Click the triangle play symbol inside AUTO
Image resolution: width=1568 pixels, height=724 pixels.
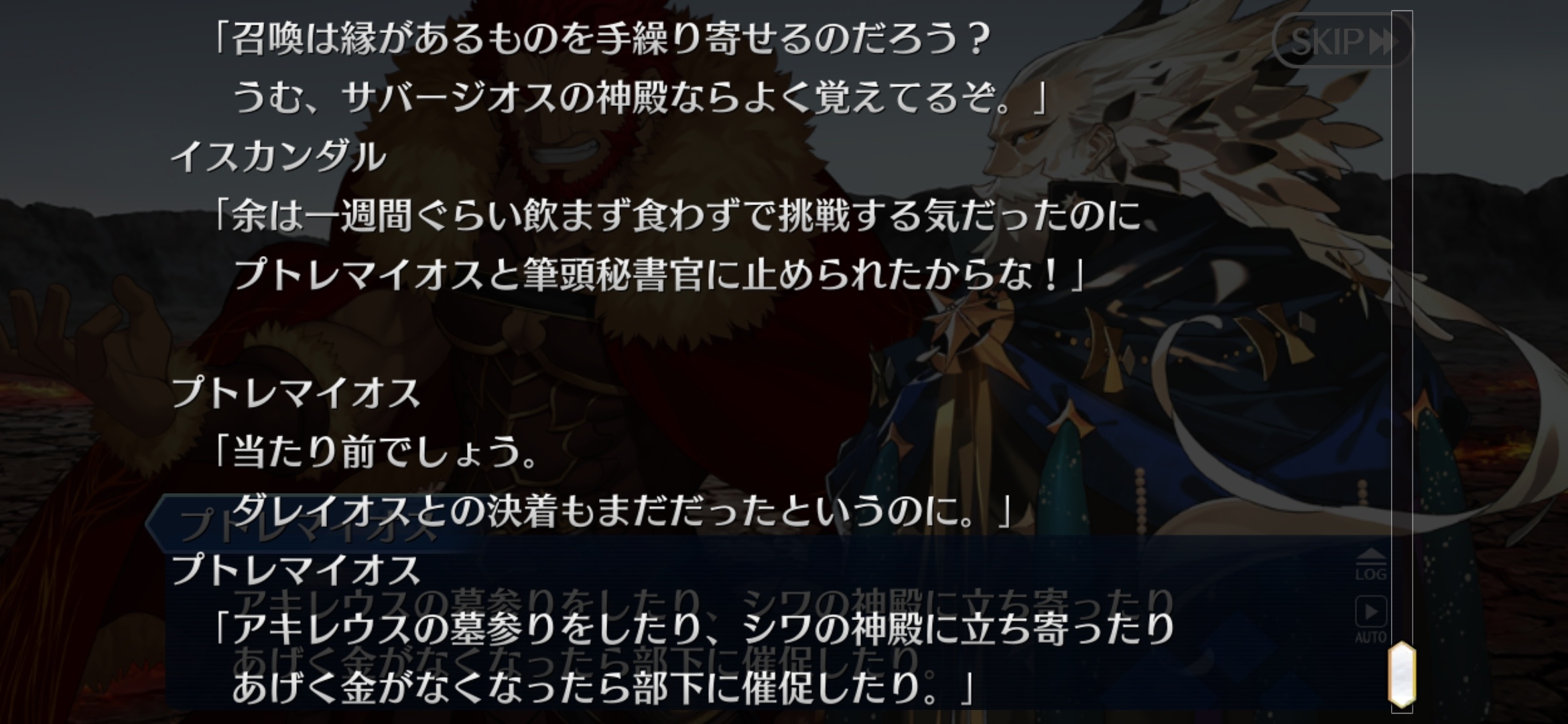click(1370, 611)
